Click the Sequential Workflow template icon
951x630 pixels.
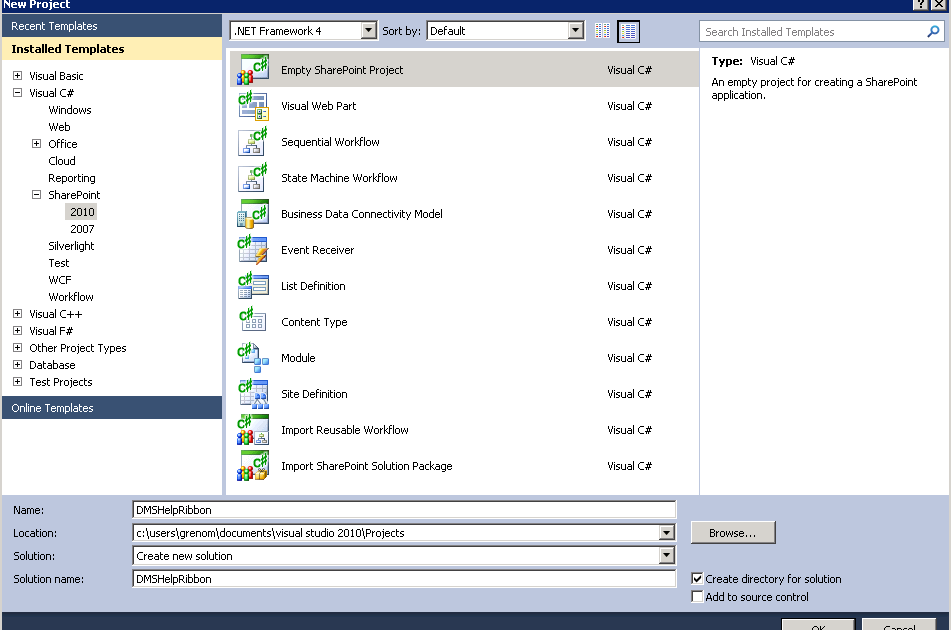tap(253, 142)
